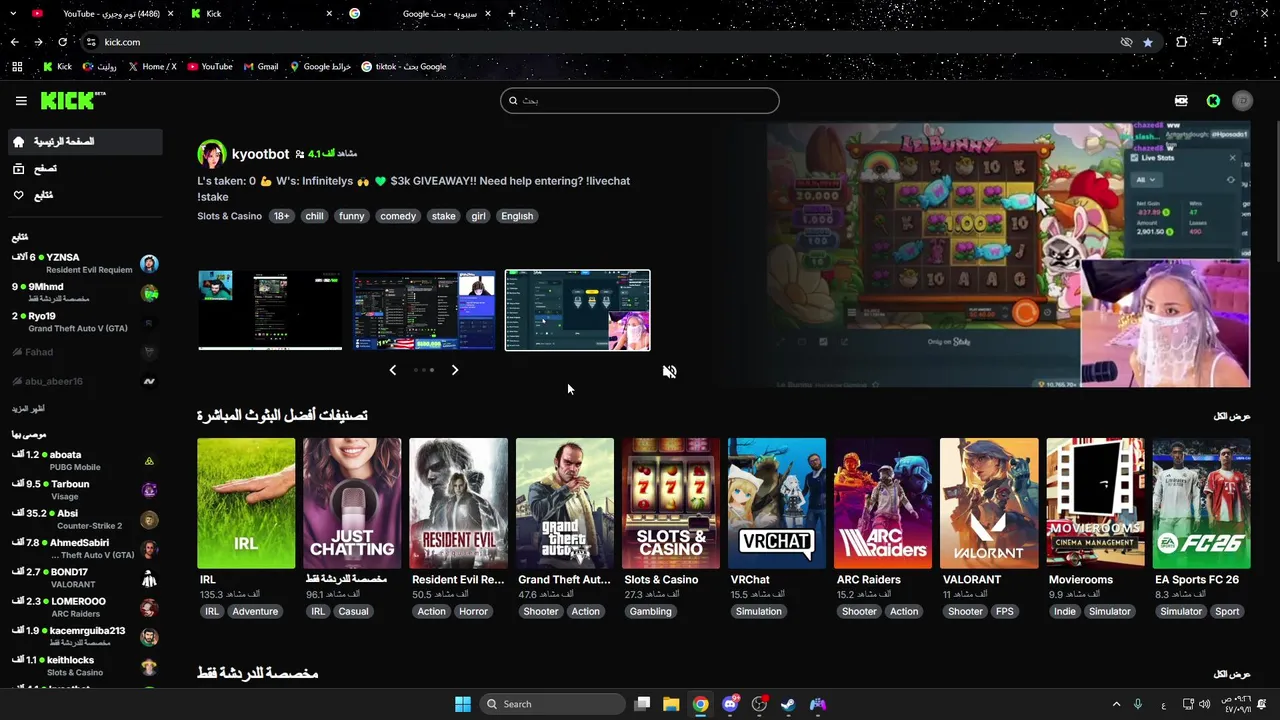
Task: Open a new browser tab
Action: [x=512, y=14]
